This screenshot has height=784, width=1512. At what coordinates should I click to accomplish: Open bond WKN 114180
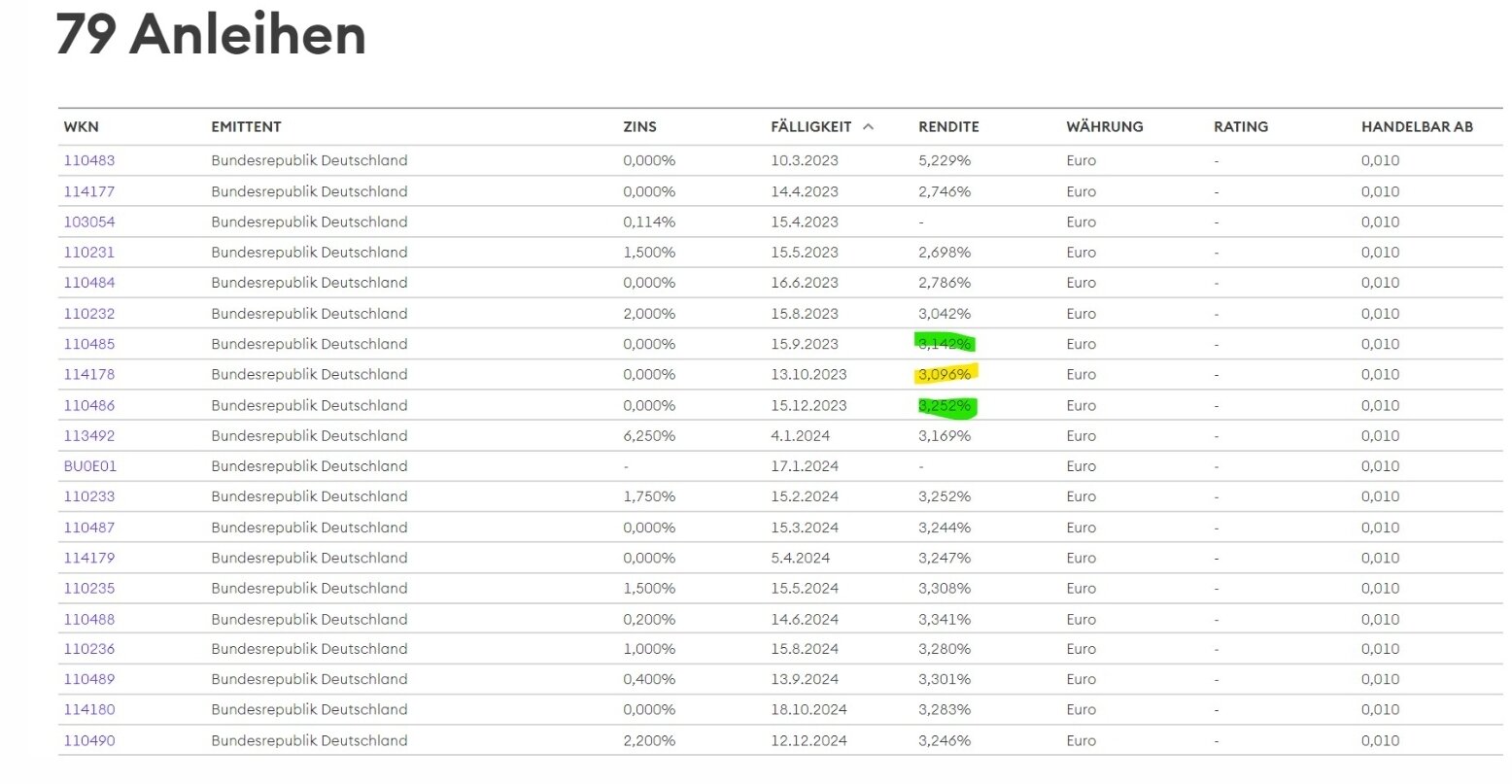pyautogui.click(x=89, y=709)
